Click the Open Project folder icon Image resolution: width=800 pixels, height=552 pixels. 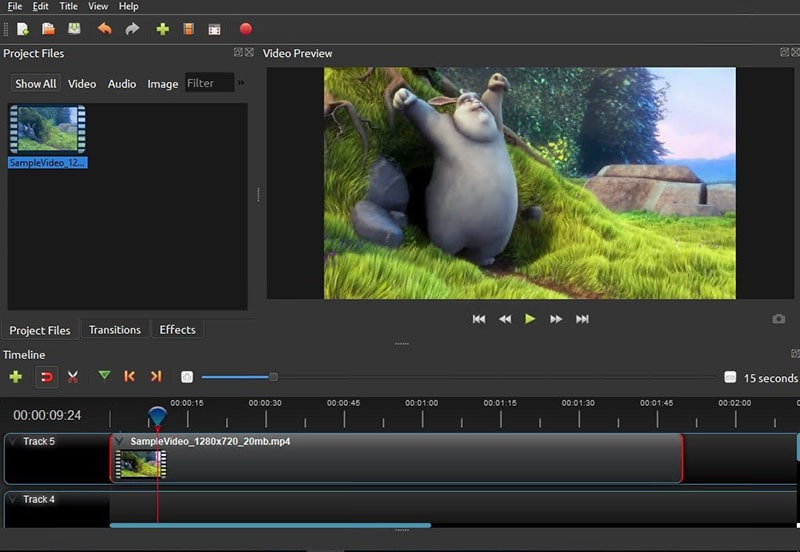[48, 29]
